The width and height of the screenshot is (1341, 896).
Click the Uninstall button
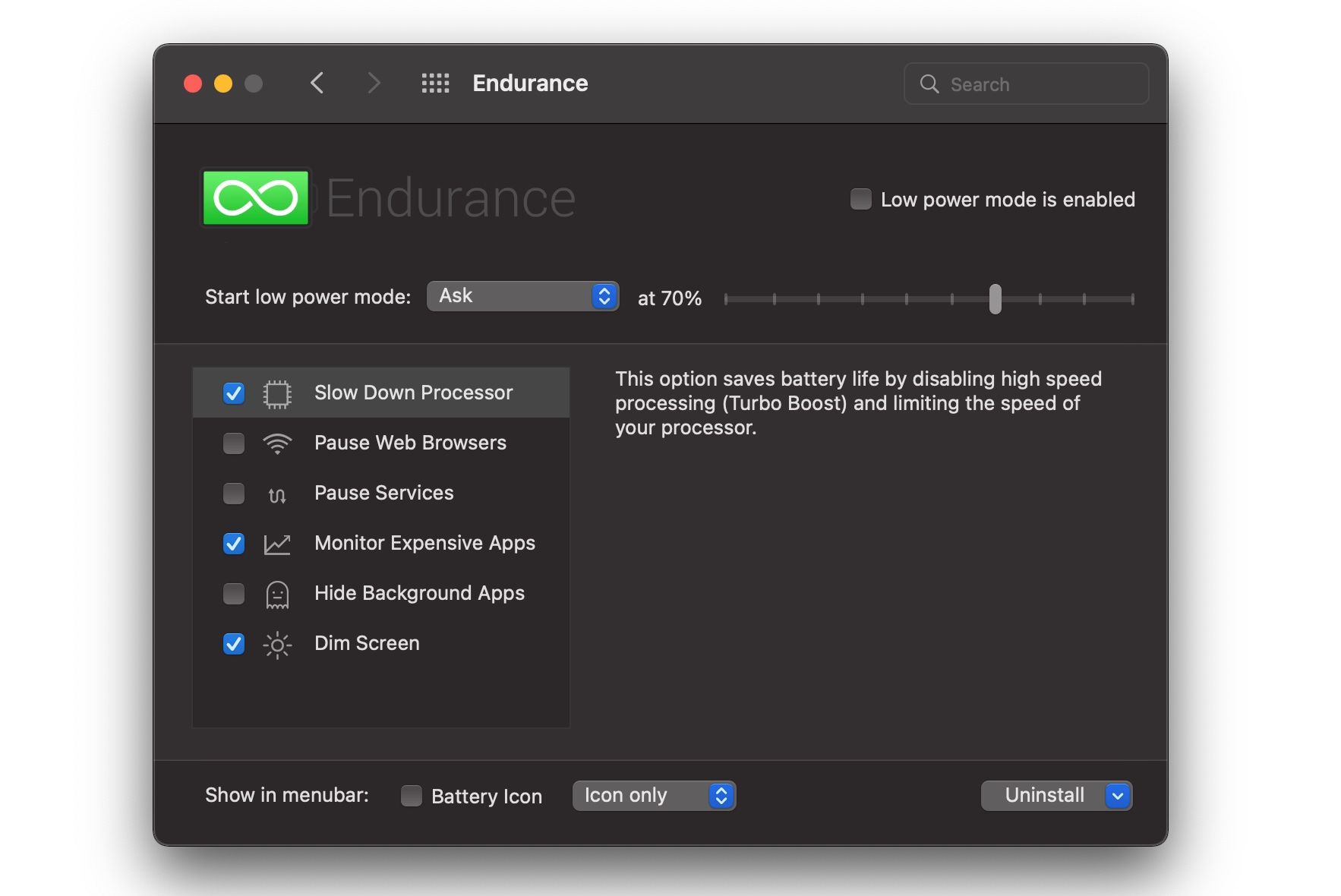(1043, 795)
